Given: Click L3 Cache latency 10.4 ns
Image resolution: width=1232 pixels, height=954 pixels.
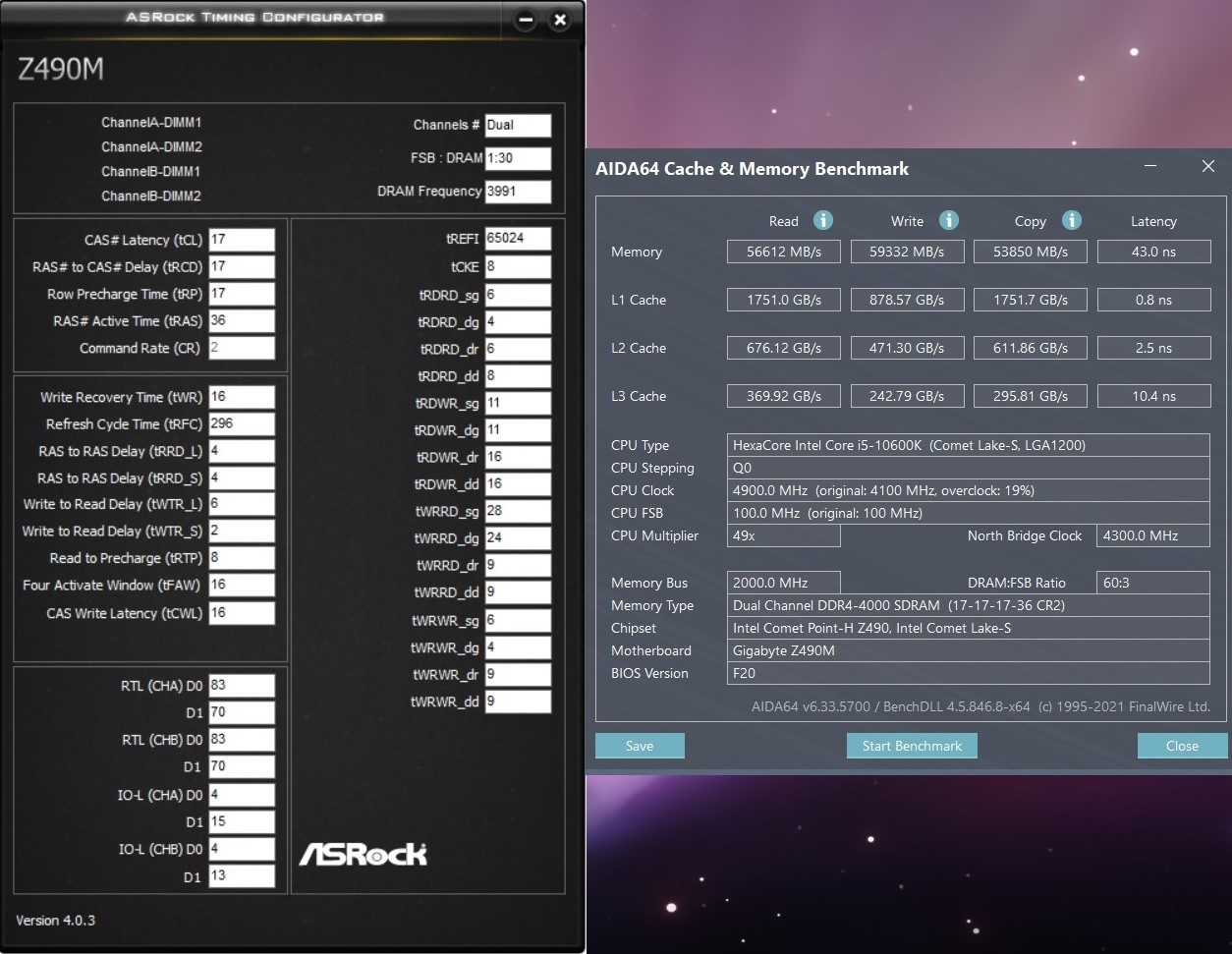Looking at the screenshot, I should tap(1153, 396).
